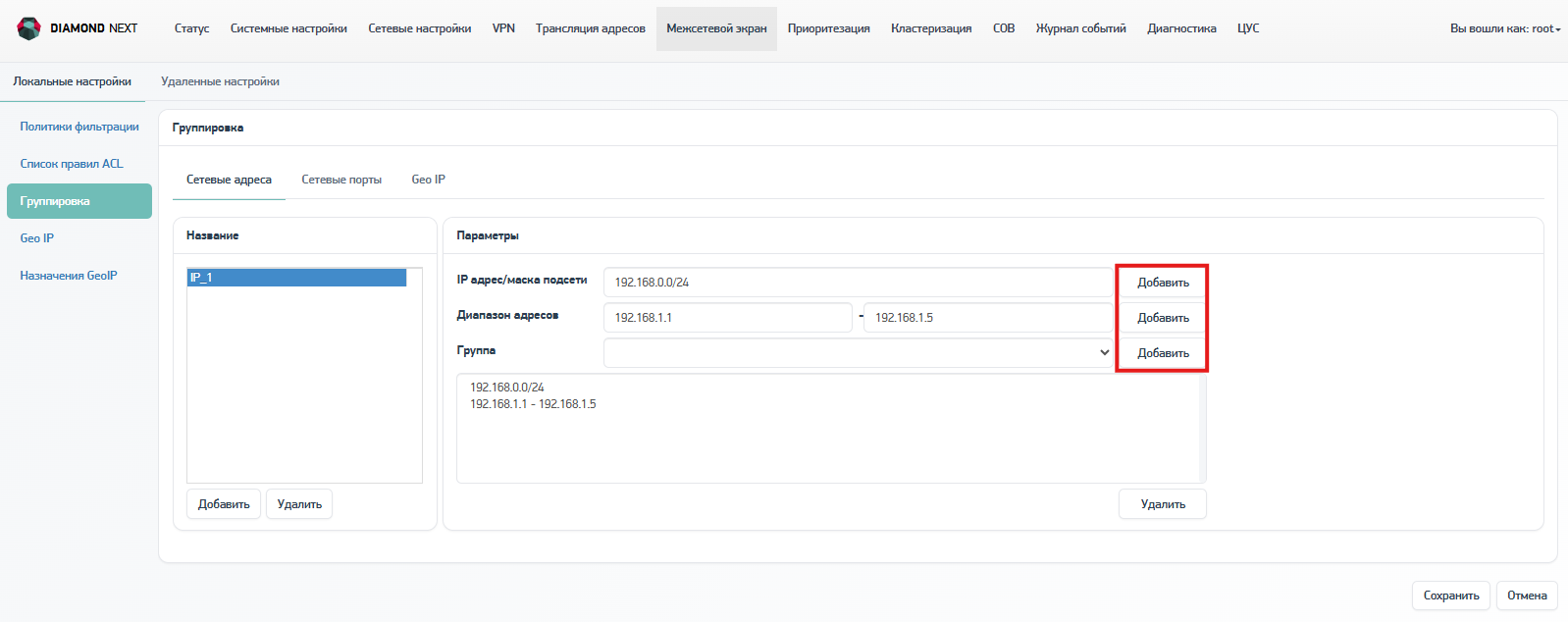Screen dimensions: 1568x622
Task: Open Журнал событий menu
Action: click(x=1081, y=28)
